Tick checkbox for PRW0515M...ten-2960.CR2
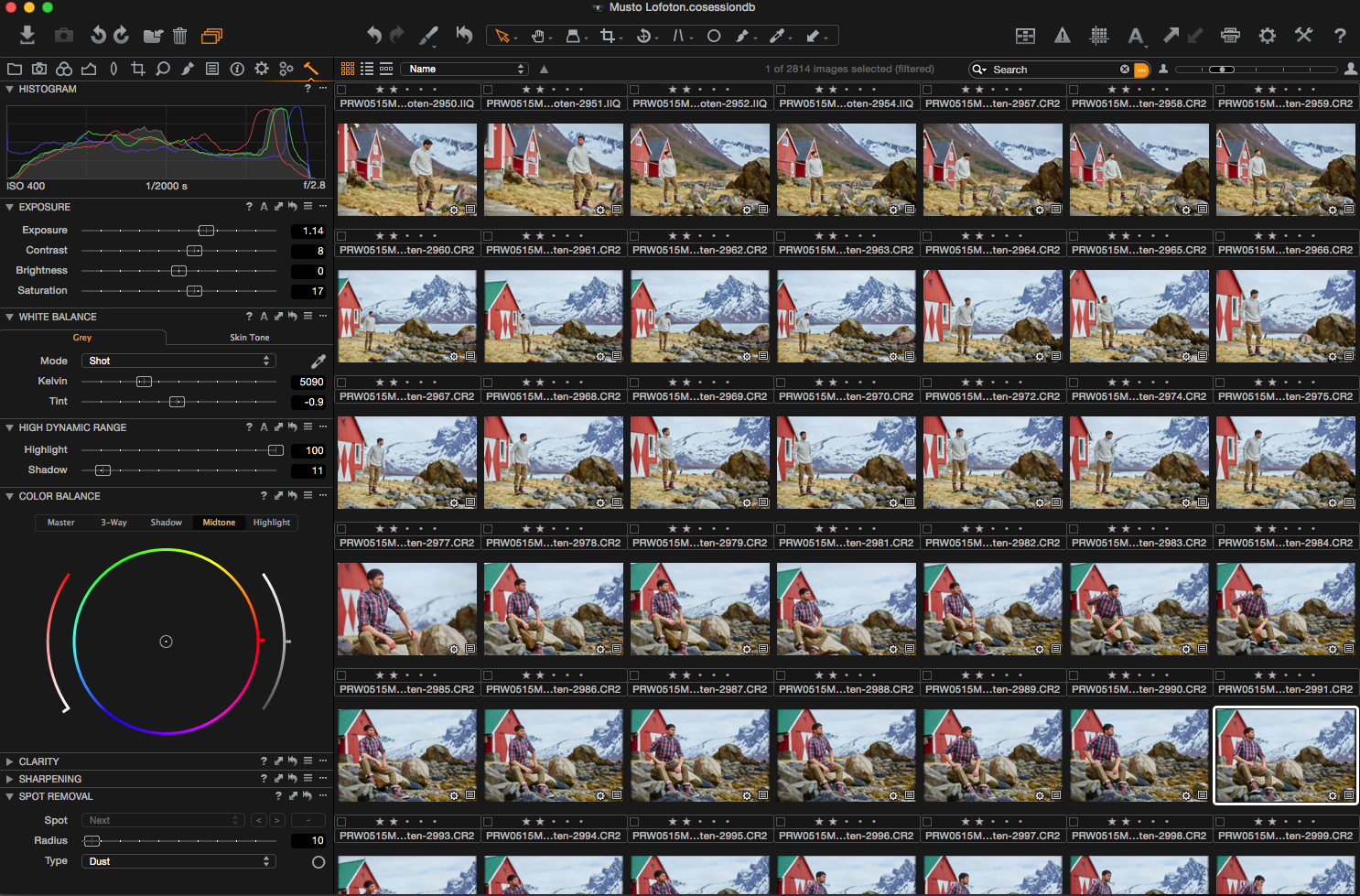The height and width of the screenshot is (896, 1360). [341, 236]
